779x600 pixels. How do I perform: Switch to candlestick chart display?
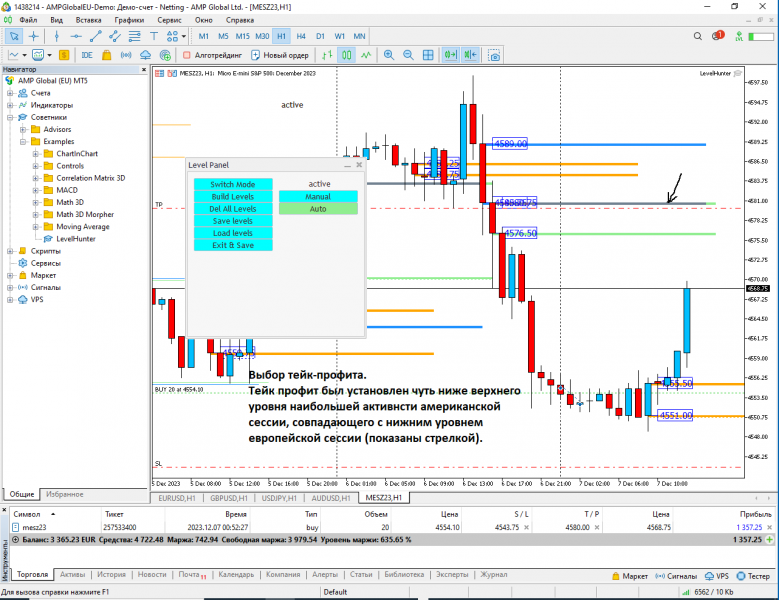coord(346,55)
